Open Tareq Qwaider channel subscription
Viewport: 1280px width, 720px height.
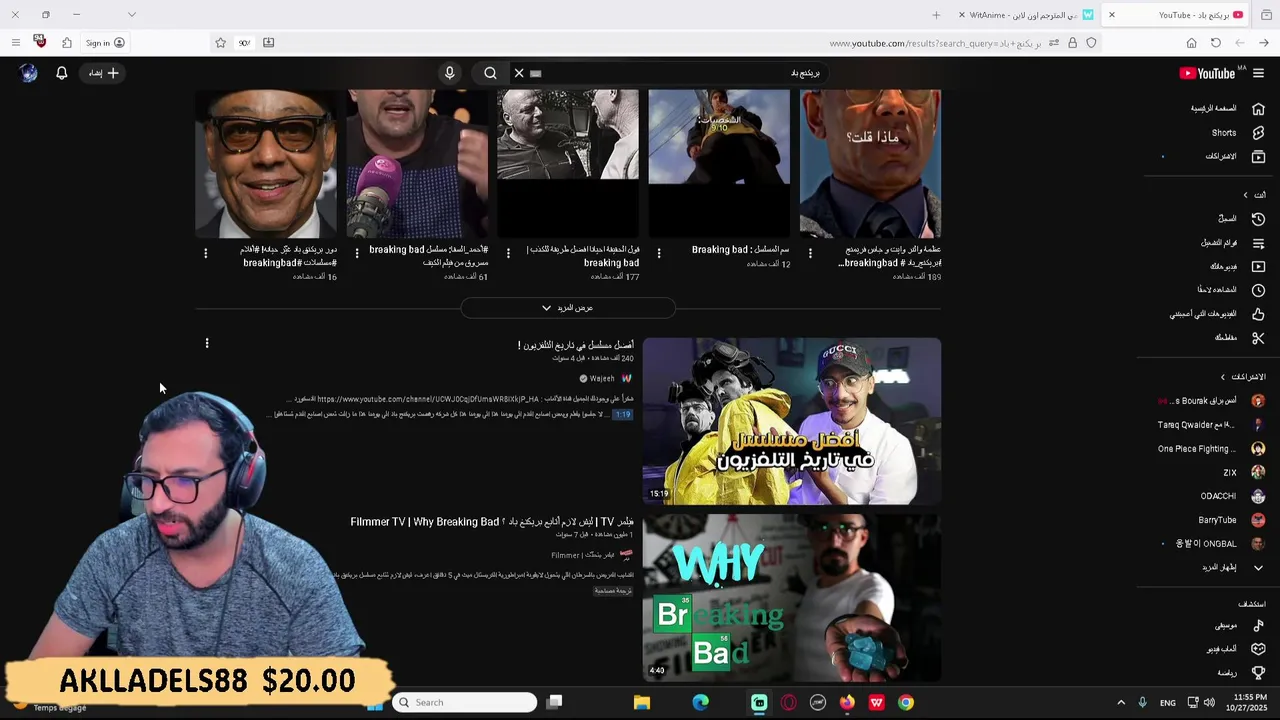tap(1212, 425)
